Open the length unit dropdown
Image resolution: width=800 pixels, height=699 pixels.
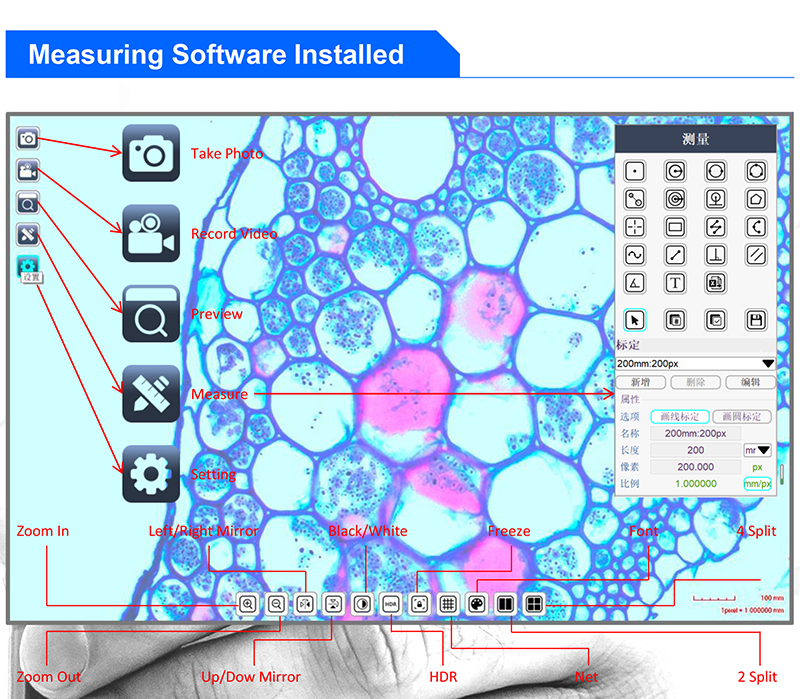pos(757,450)
